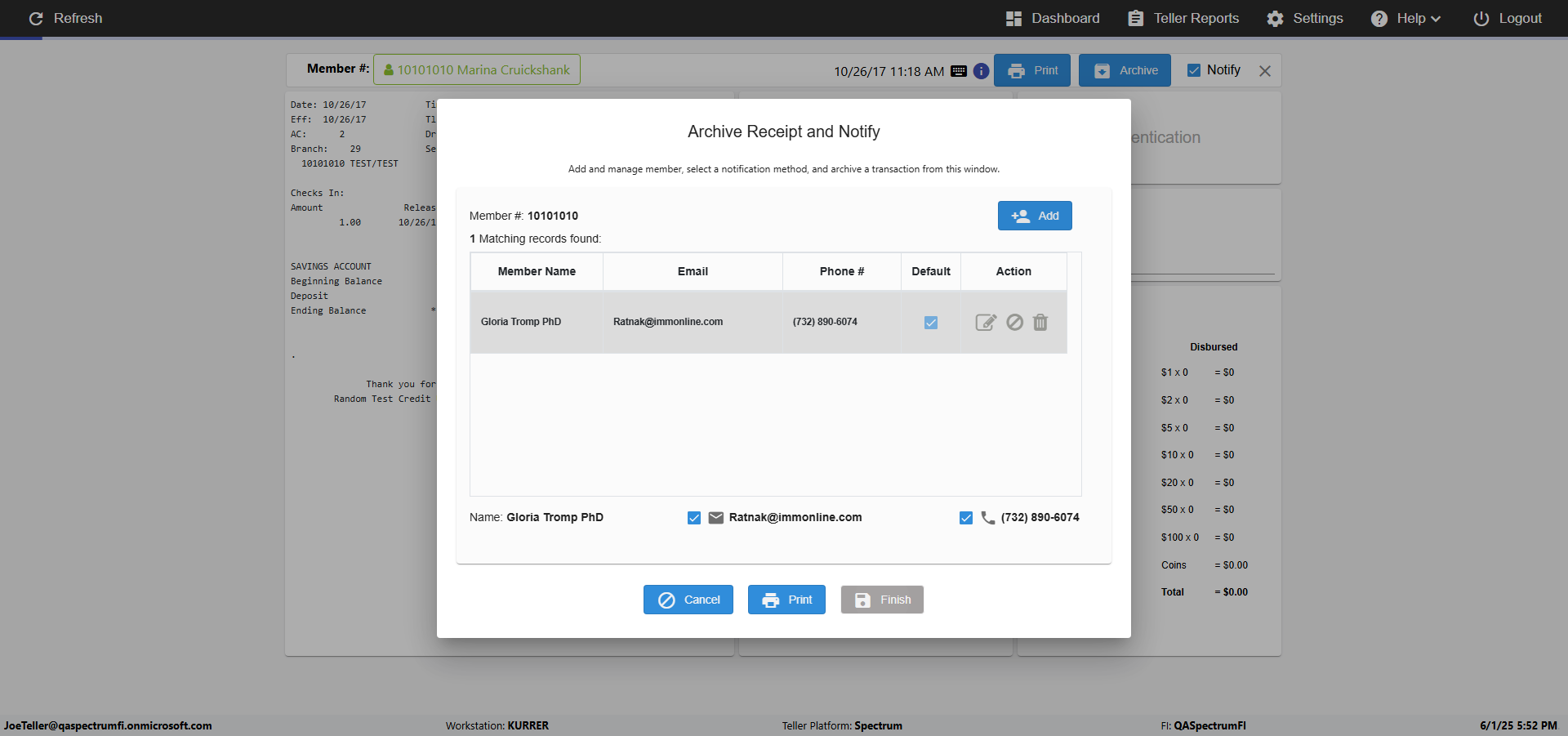Screen dimensions: 1568x736
Task: Click the Member Name column header
Action: tap(537, 271)
